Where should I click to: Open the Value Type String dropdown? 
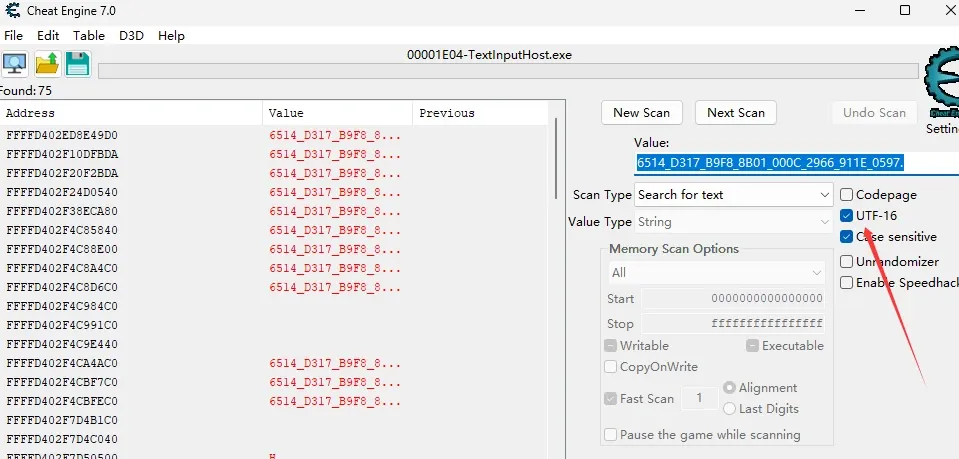click(x=733, y=222)
